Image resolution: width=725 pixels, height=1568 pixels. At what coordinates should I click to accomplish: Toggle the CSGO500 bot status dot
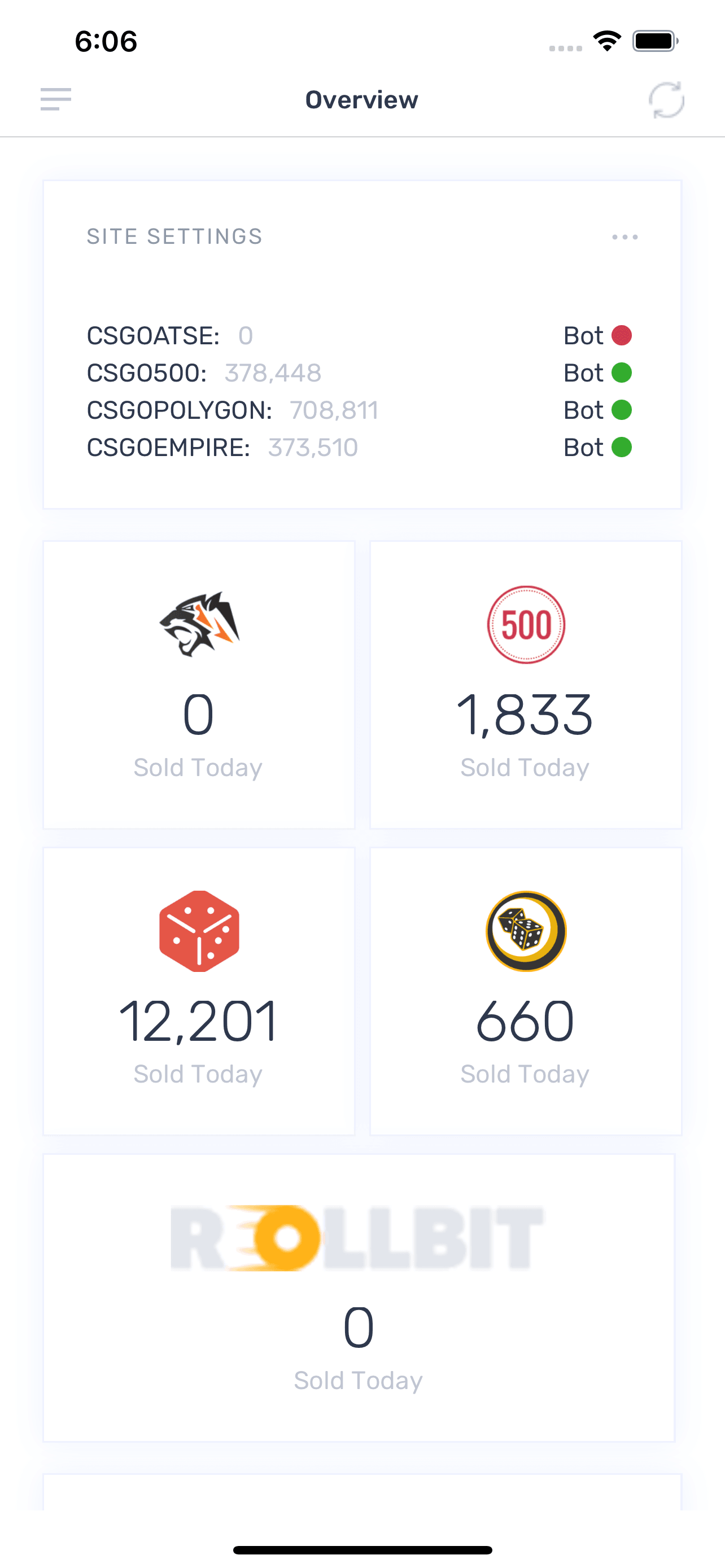622,373
